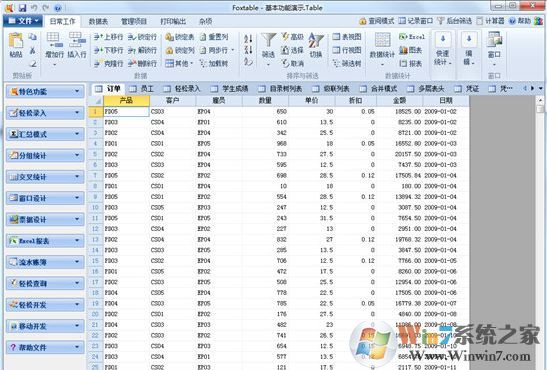Click Lock Row (锁定行)
Image resolution: width=547 pixels, height=370 pixels.
click(x=142, y=37)
